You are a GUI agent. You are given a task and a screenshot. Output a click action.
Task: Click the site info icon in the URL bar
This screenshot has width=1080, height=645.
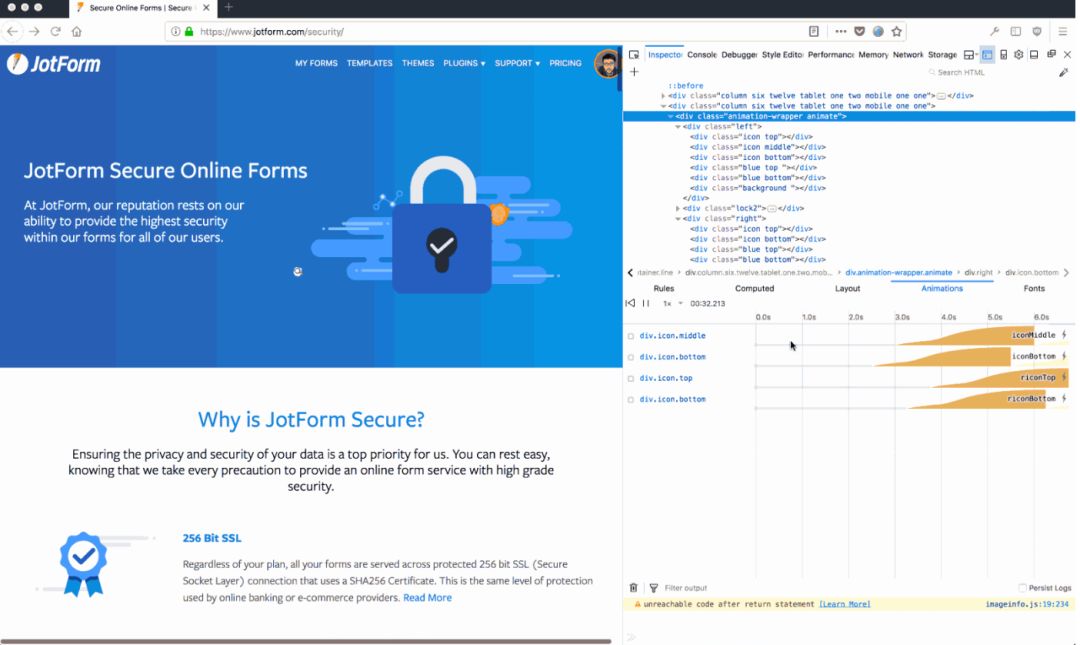click(x=176, y=31)
